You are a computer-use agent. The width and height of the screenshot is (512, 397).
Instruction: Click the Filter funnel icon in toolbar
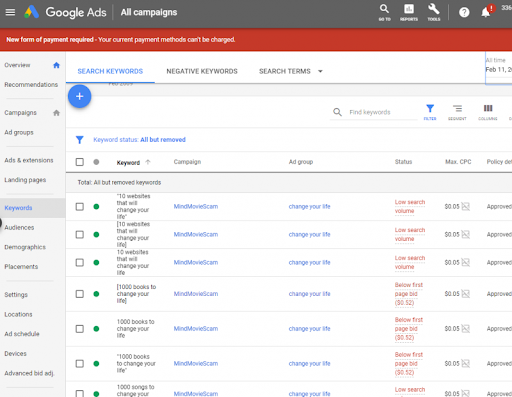coord(430,112)
